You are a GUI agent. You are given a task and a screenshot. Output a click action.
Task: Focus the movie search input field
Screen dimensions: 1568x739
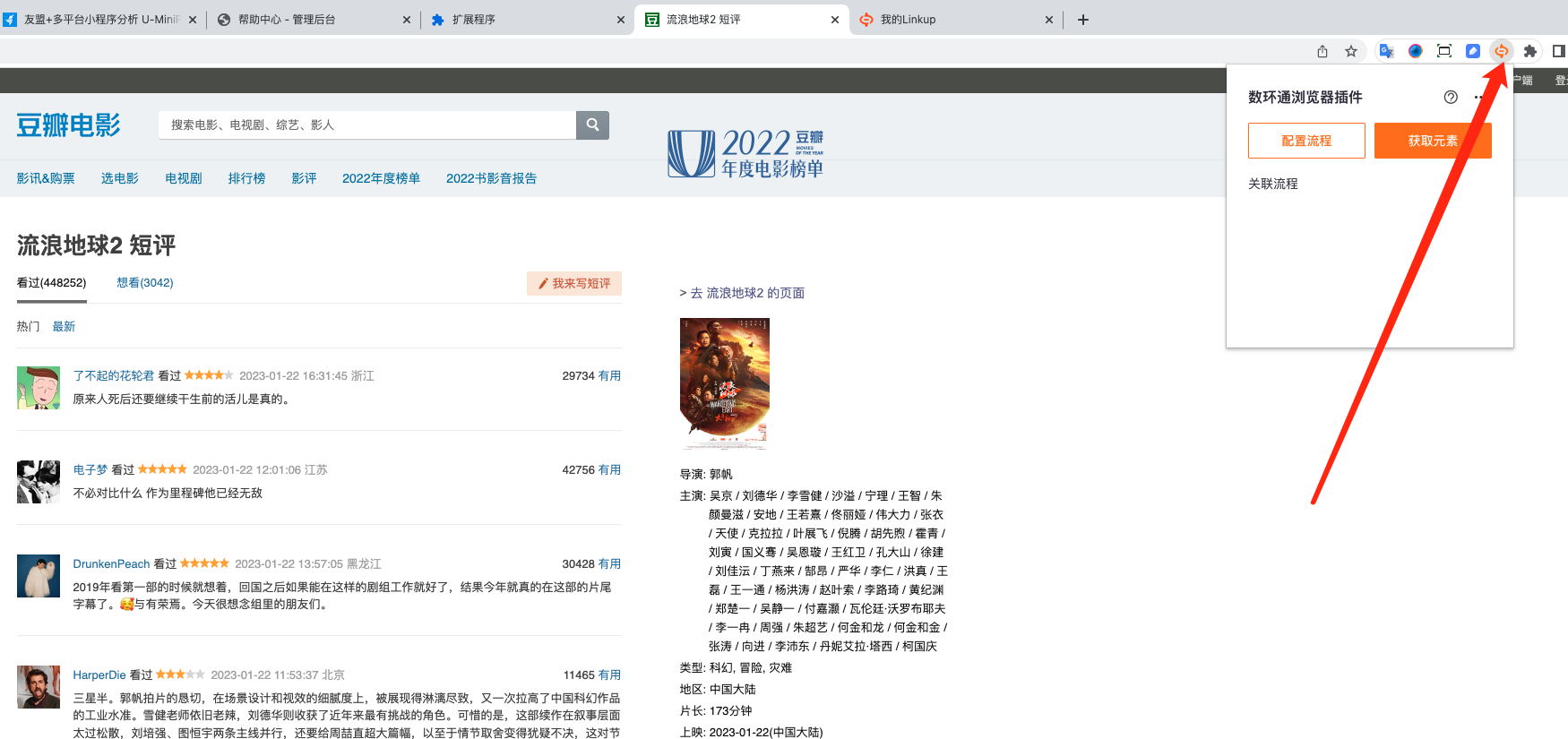tap(367, 125)
